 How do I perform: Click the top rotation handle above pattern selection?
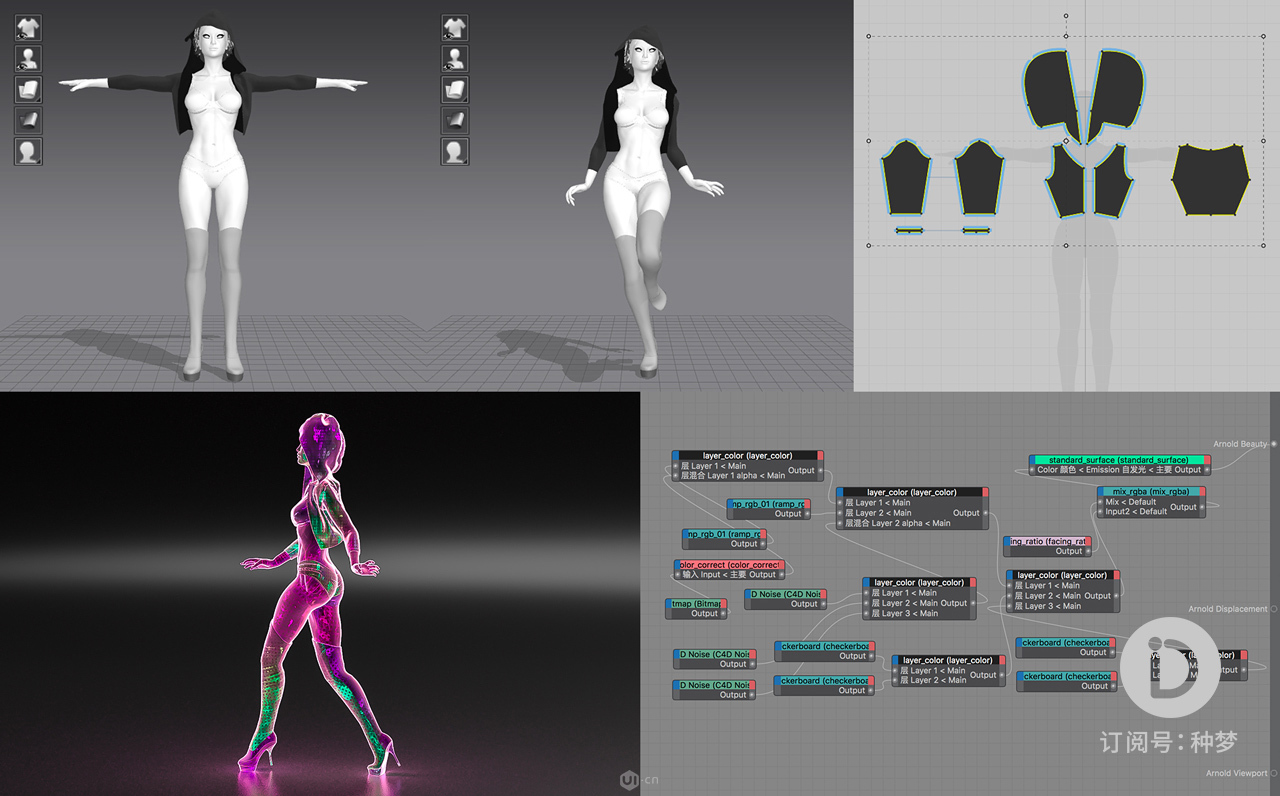1066,17
